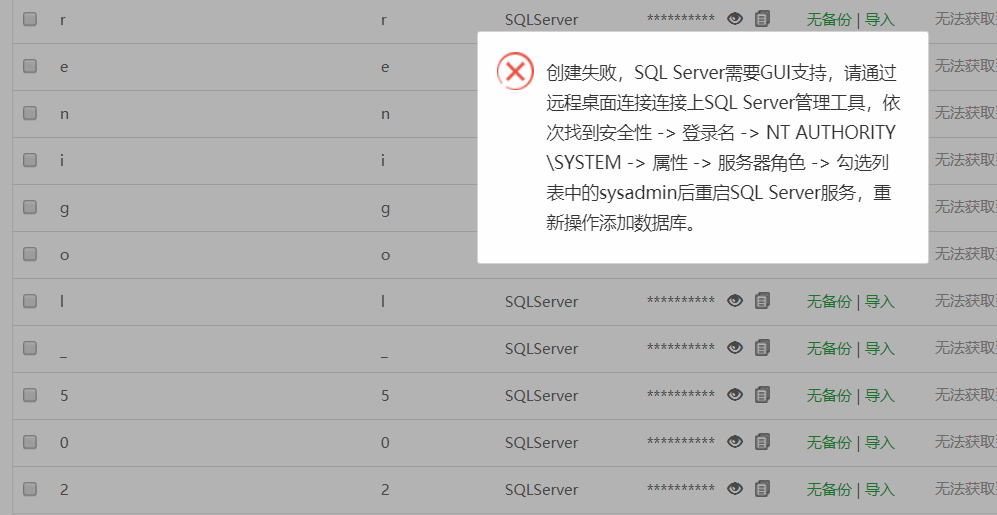The width and height of the screenshot is (997, 515).
Task: Reveal the password in row l
Action: tap(735, 301)
